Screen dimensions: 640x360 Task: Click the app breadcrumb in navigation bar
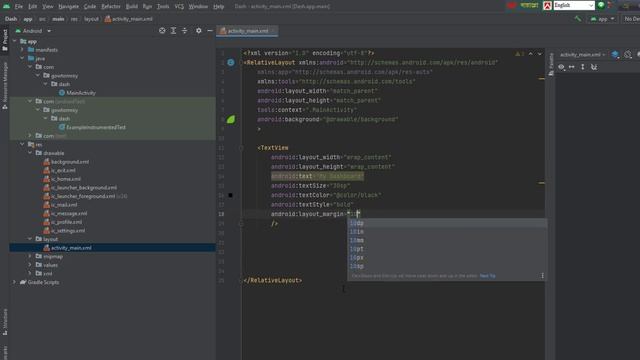point(28,19)
